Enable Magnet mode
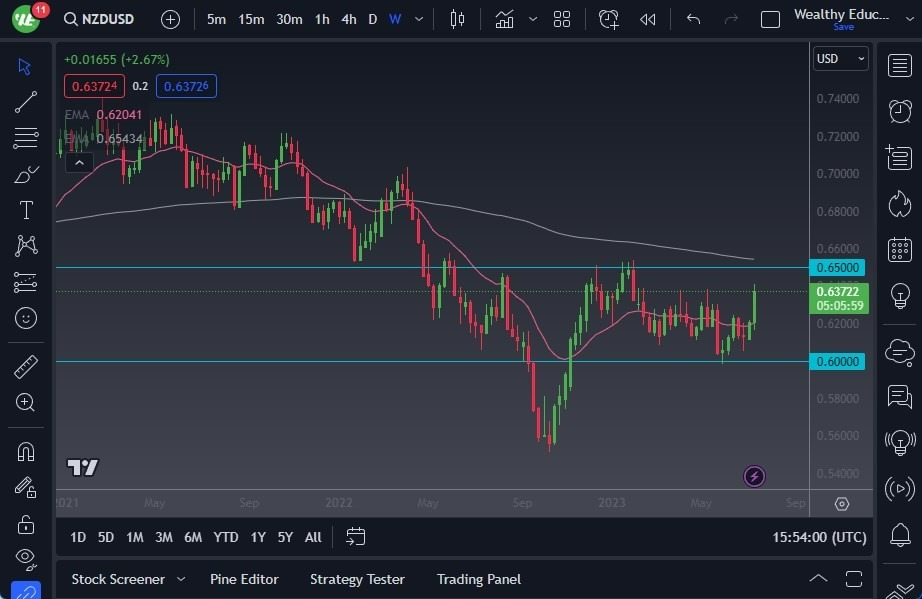The image size is (922, 599). 25,451
